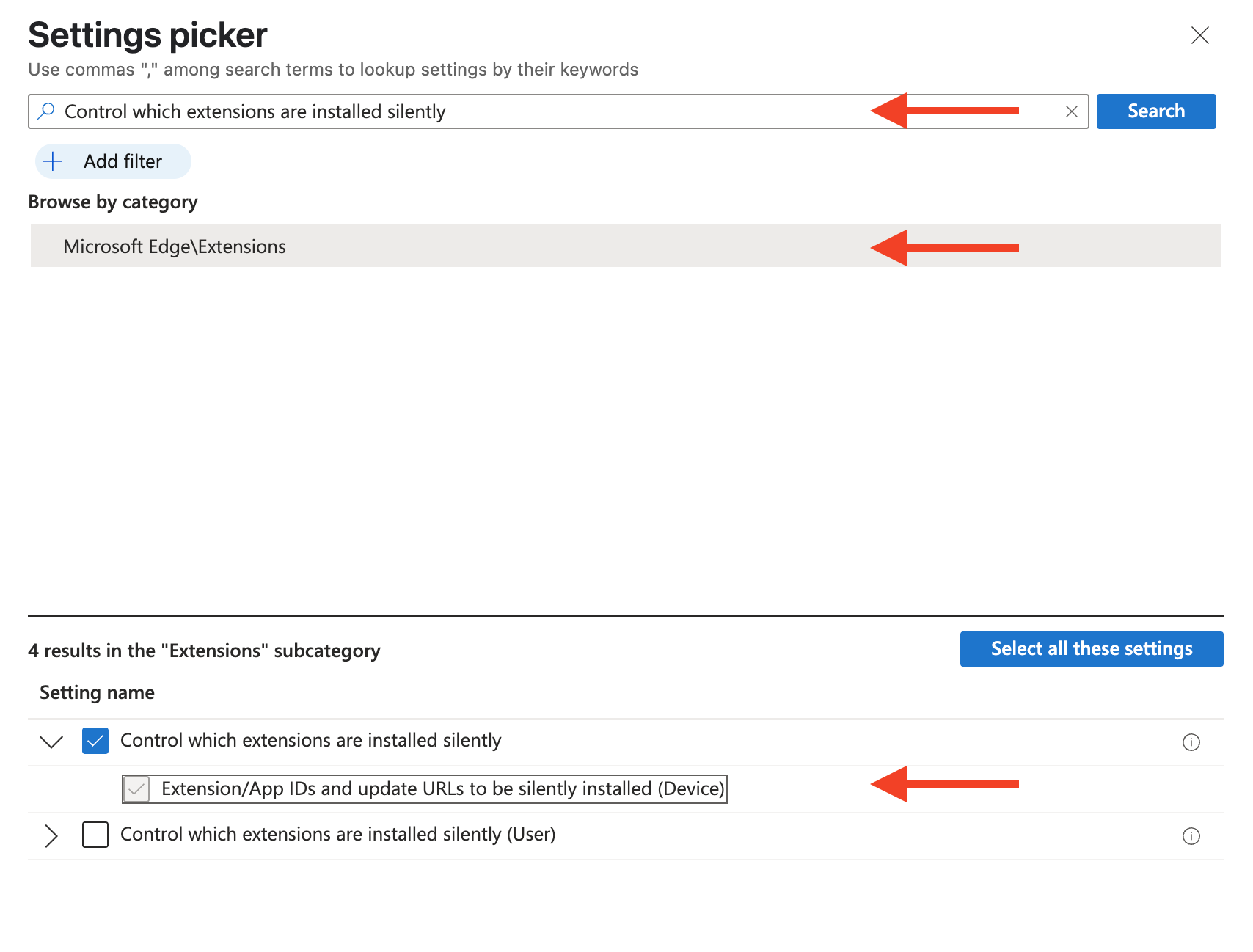Image resolution: width=1253 pixels, height=952 pixels.
Task: Uncheck Control which extensions are installed silently
Action: 95,741
